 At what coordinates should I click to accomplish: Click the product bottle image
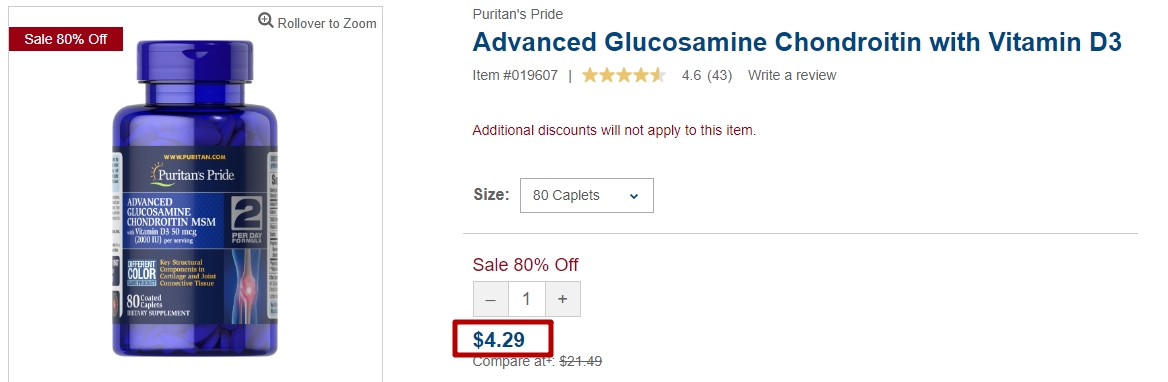coord(195,197)
